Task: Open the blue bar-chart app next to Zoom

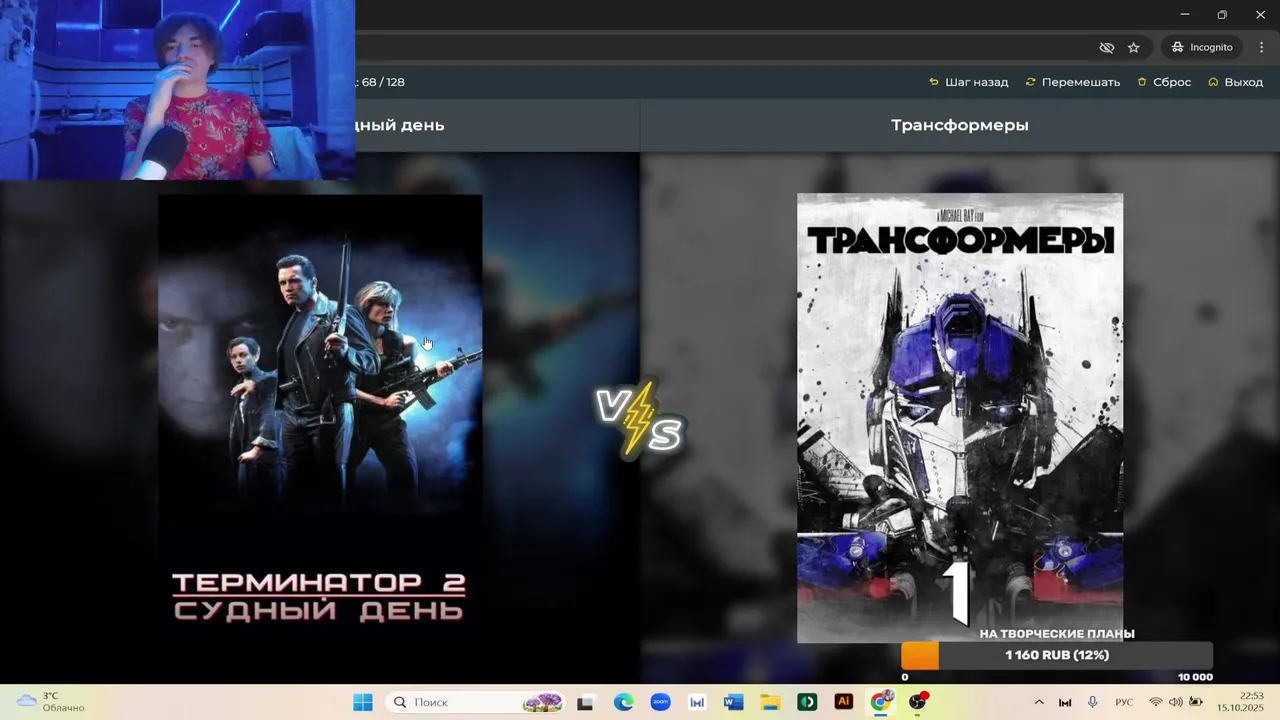Action: click(x=697, y=702)
